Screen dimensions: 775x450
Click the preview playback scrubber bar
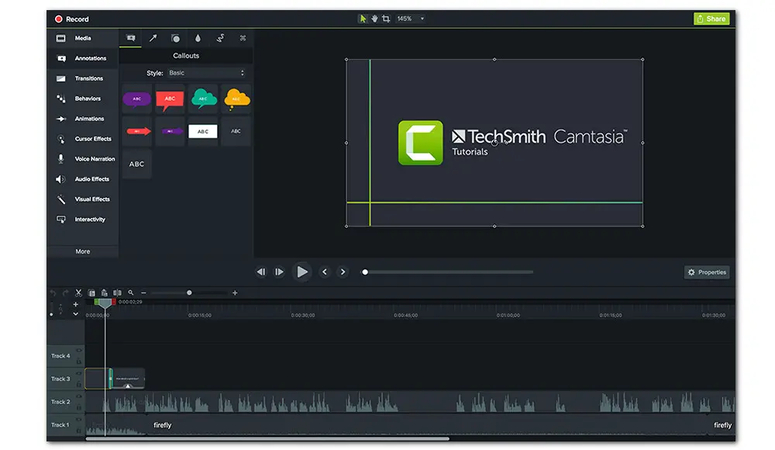(x=448, y=272)
